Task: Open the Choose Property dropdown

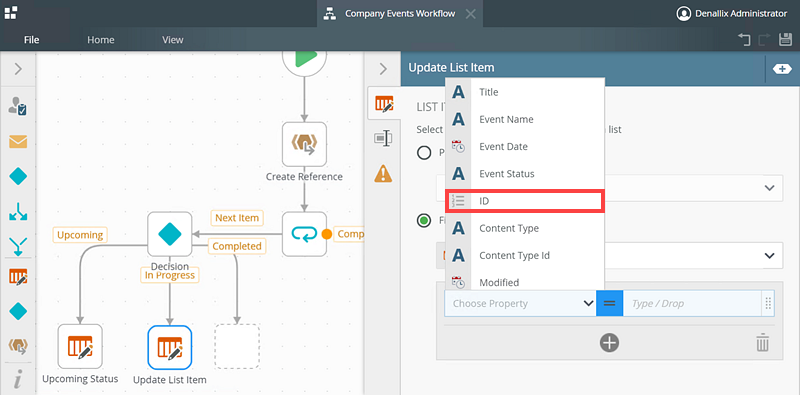Action: tap(520, 303)
